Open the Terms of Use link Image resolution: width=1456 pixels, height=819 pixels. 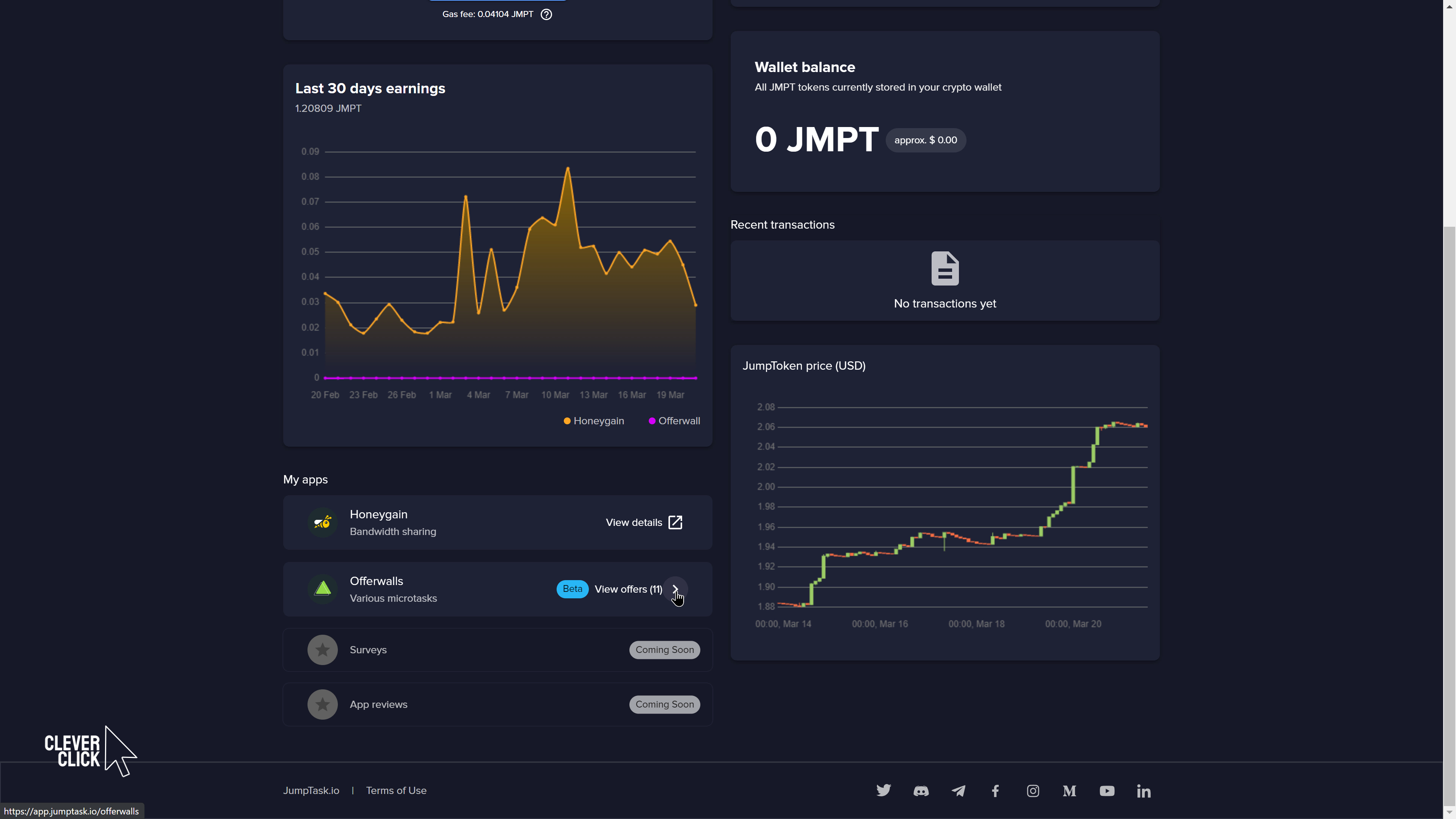[x=396, y=790]
